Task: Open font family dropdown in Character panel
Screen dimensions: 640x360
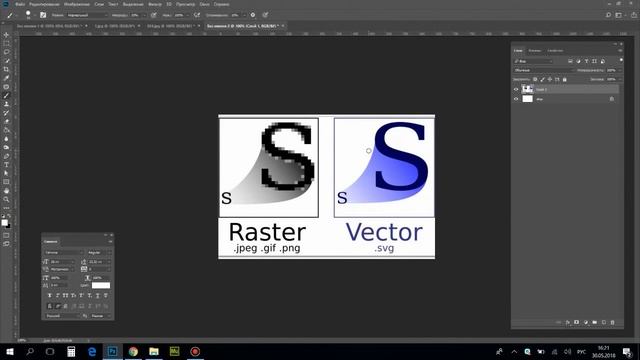Action: coord(64,253)
